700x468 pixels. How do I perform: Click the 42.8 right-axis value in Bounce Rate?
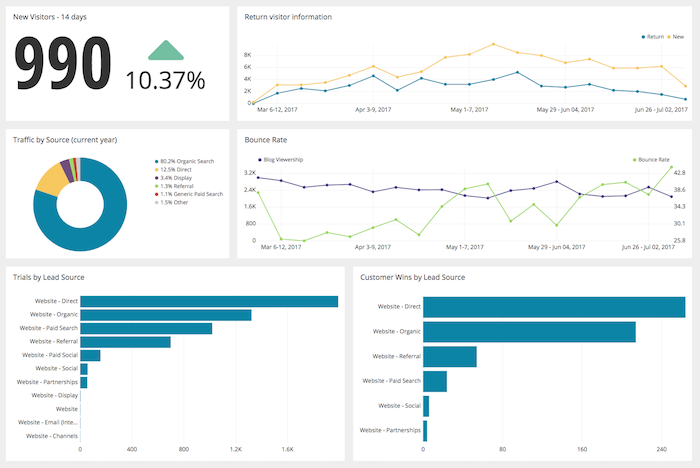(679, 173)
